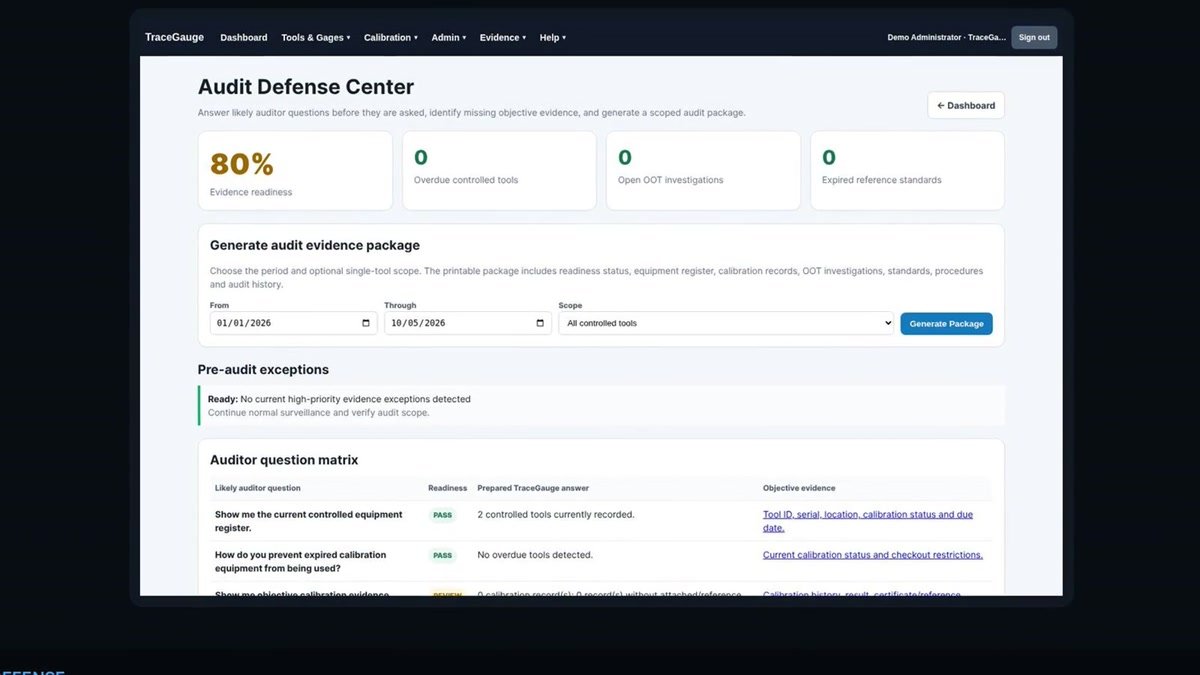Open Current calibration status and checkout restrictions link
Image resolution: width=1200 pixels, height=675 pixels.
pyautogui.click(x=873, y=555)
